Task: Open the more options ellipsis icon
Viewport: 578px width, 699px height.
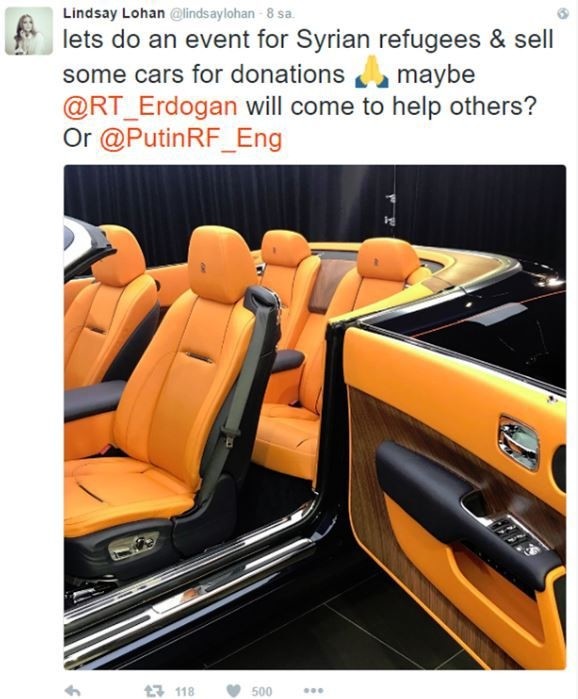Action: (313, 691)
